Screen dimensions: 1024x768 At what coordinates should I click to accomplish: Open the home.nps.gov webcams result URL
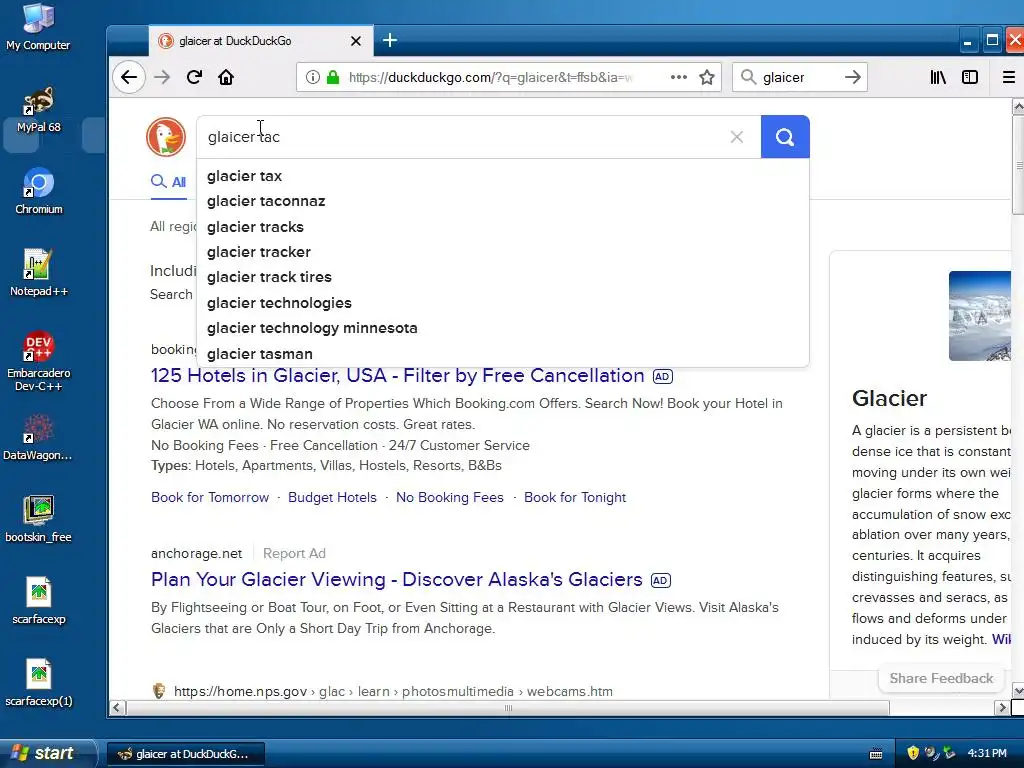393,691
